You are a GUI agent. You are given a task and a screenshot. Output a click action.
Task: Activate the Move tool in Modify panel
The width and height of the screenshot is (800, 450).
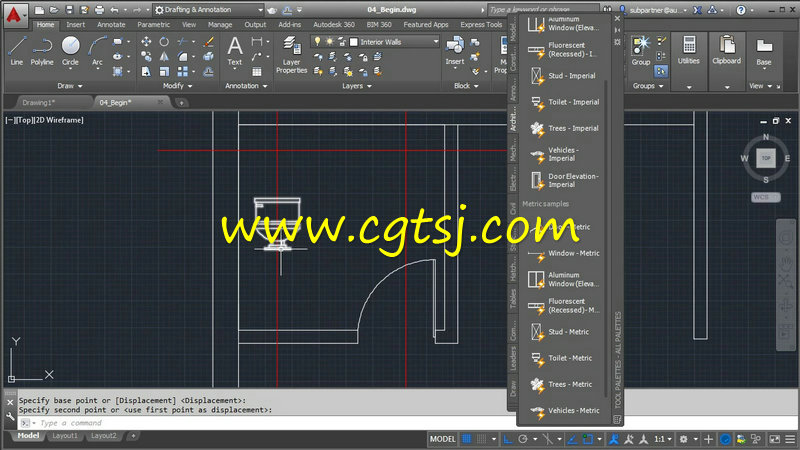pos(146,42)
